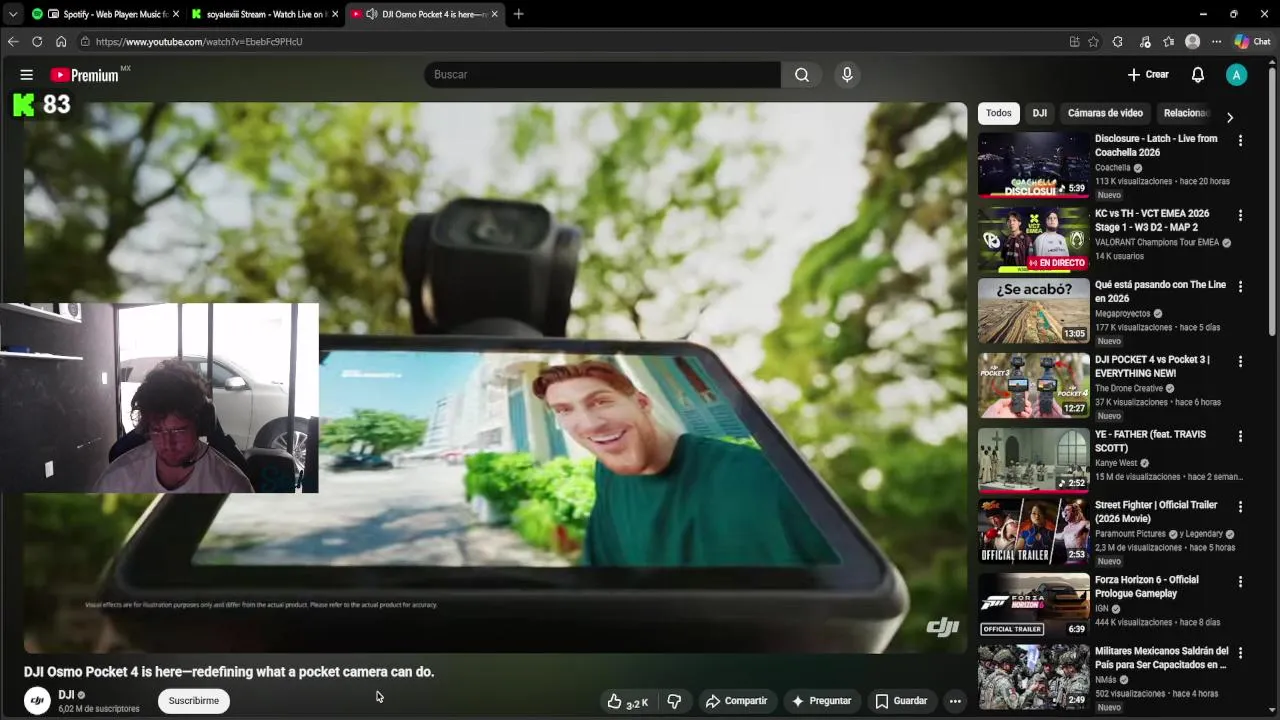1280x720 pixels.
Task: Click the Preguntar button
Action: 821,701
